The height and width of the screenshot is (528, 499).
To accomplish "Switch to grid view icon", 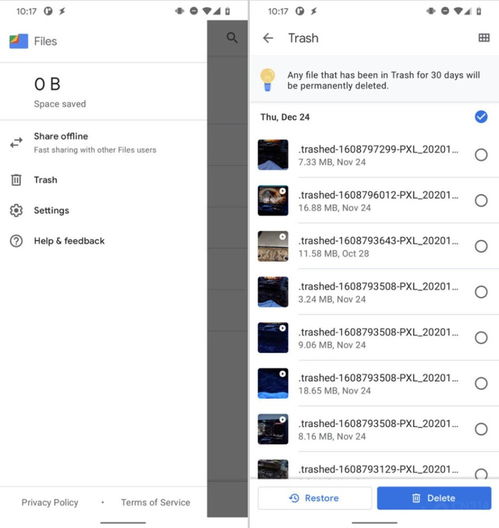I will (484, 38).
